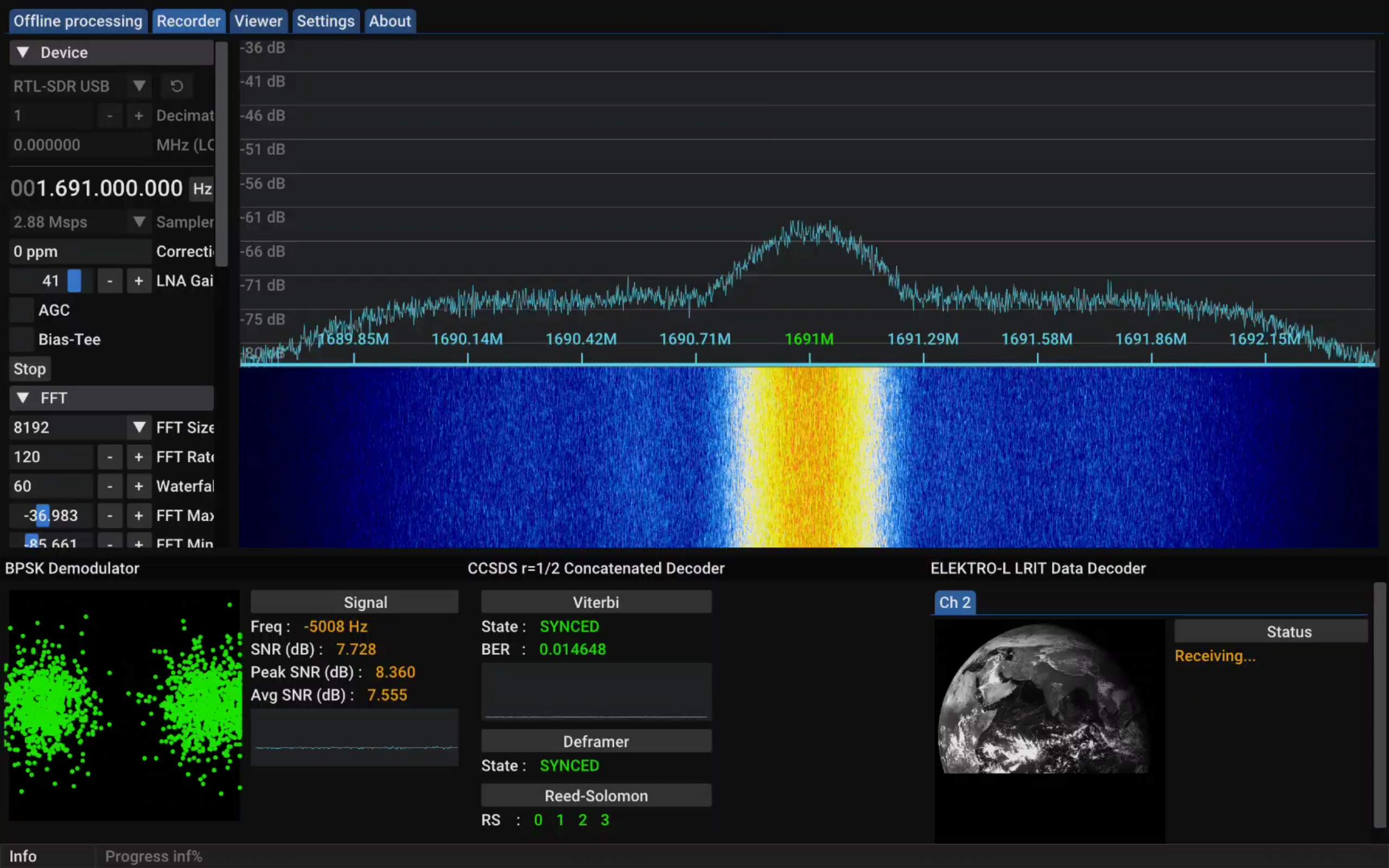Adjust the LNA Gain slider

[75, 280]
